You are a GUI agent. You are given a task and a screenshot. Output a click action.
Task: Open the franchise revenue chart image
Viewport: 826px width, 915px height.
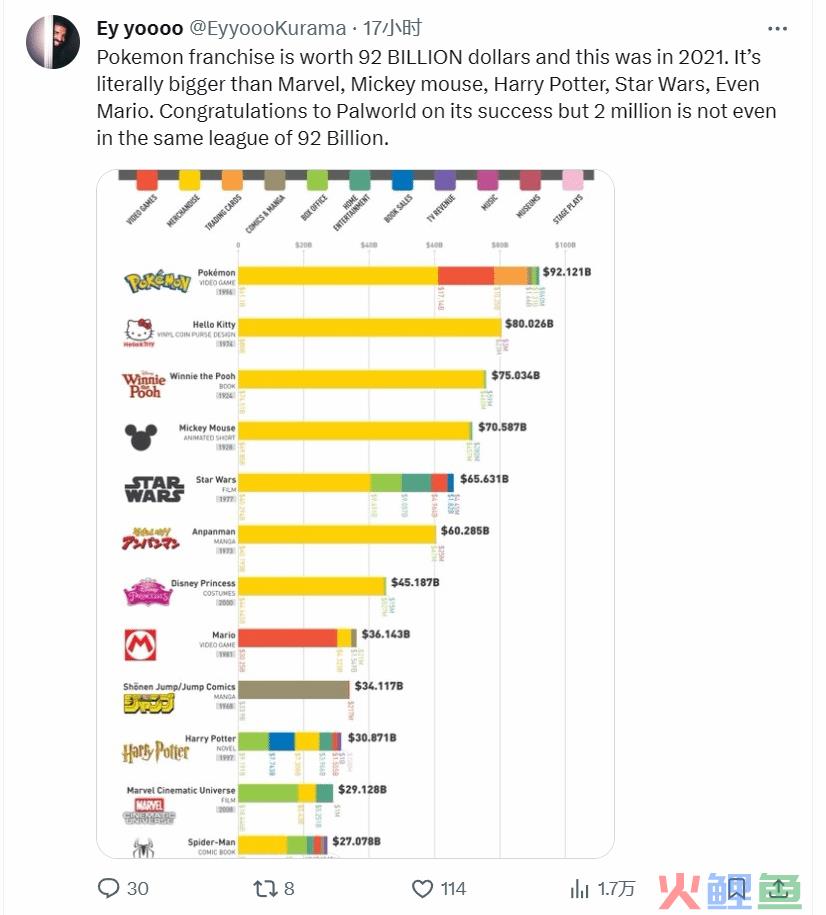[356, 514]
